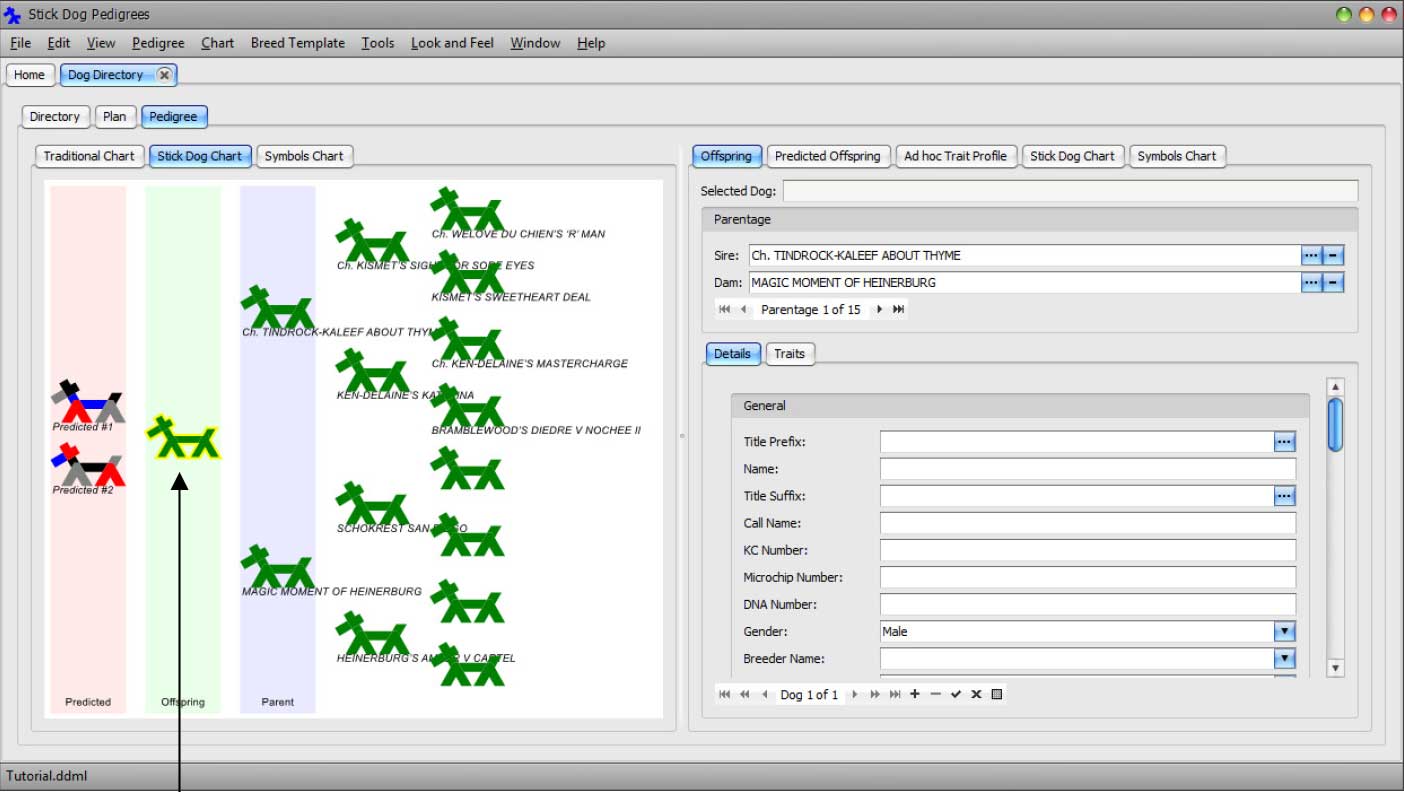Screen dimensions: 1404x792
Task: Select the yellow-highlighted offspring stick dog
Action: coord(182,438)
